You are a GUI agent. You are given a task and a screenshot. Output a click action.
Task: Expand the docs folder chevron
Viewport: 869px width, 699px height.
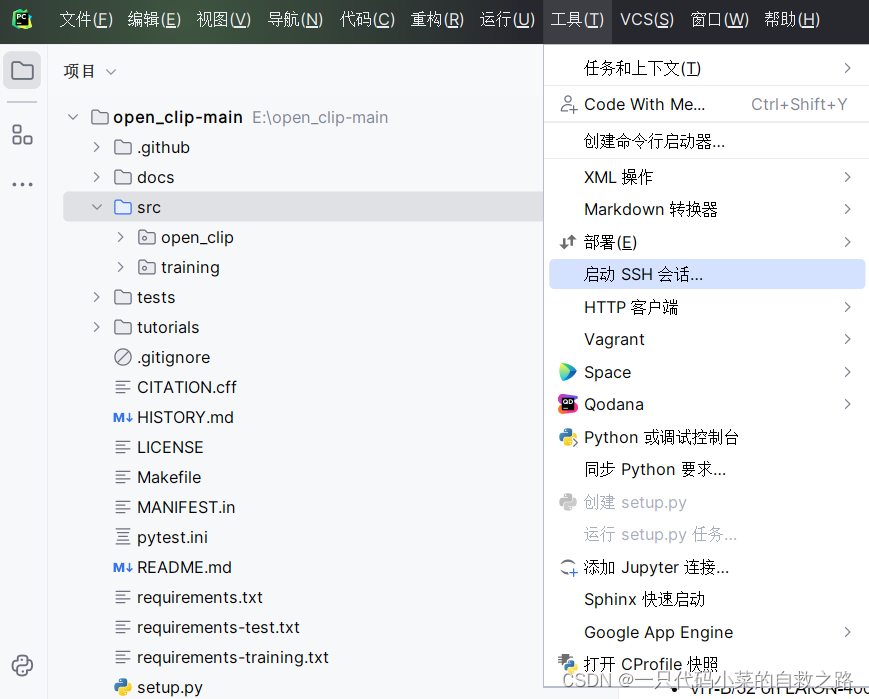tap(96, 177)
